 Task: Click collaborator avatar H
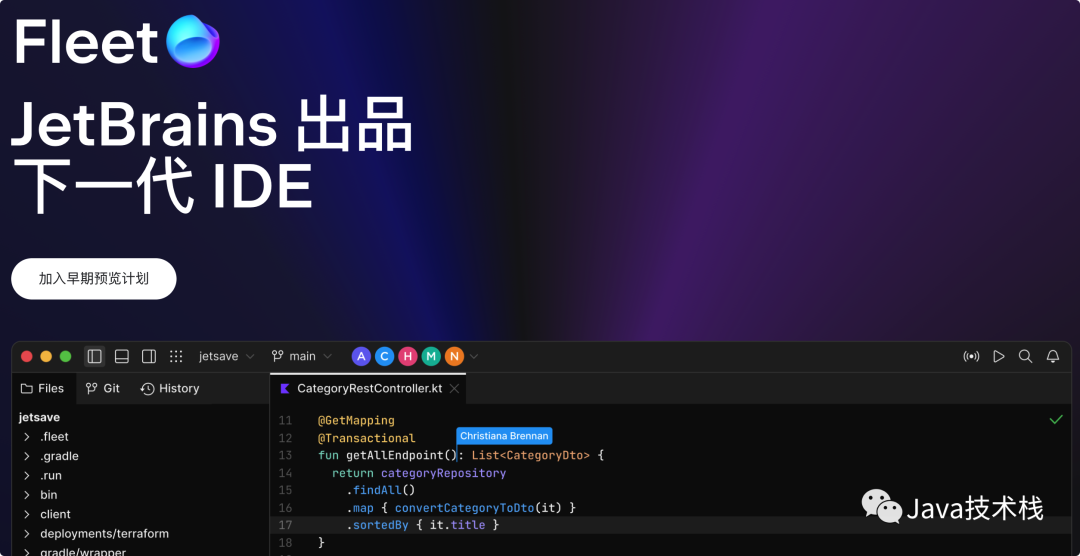408,356
